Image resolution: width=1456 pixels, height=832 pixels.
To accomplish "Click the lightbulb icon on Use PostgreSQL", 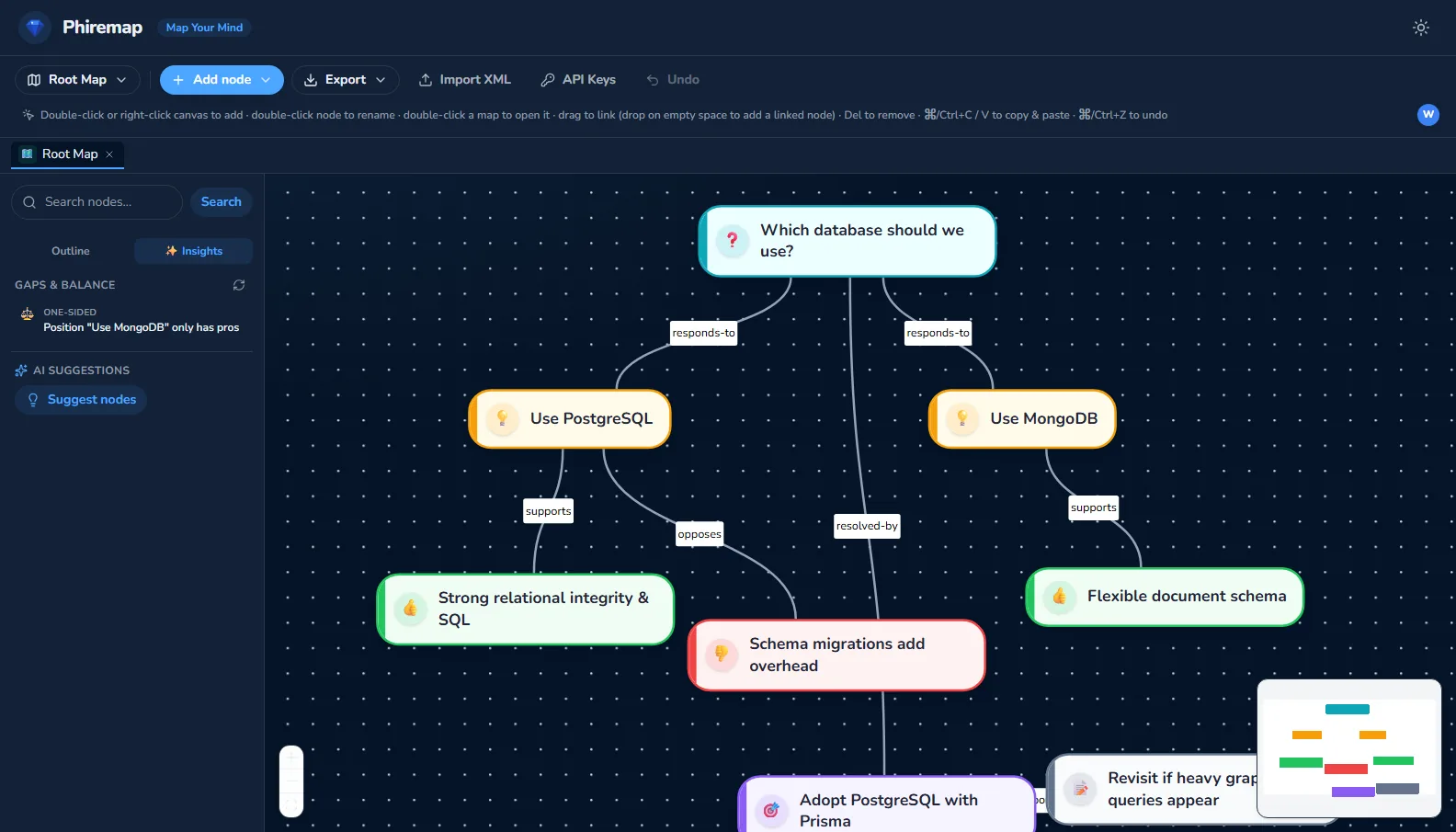I will click(503, 419).
